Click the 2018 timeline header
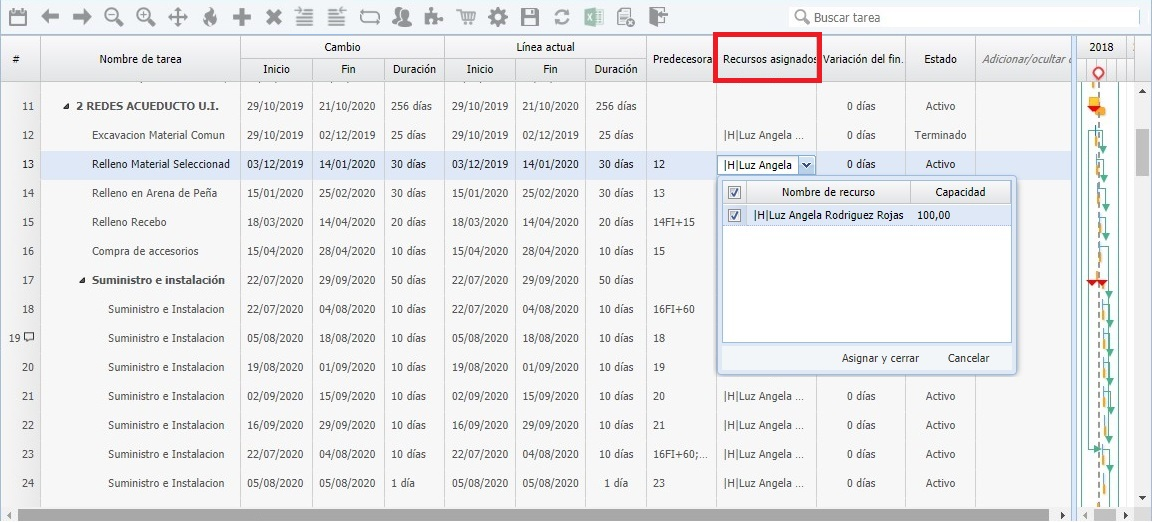The image size is (1152, 522). tap(1101, 47)
